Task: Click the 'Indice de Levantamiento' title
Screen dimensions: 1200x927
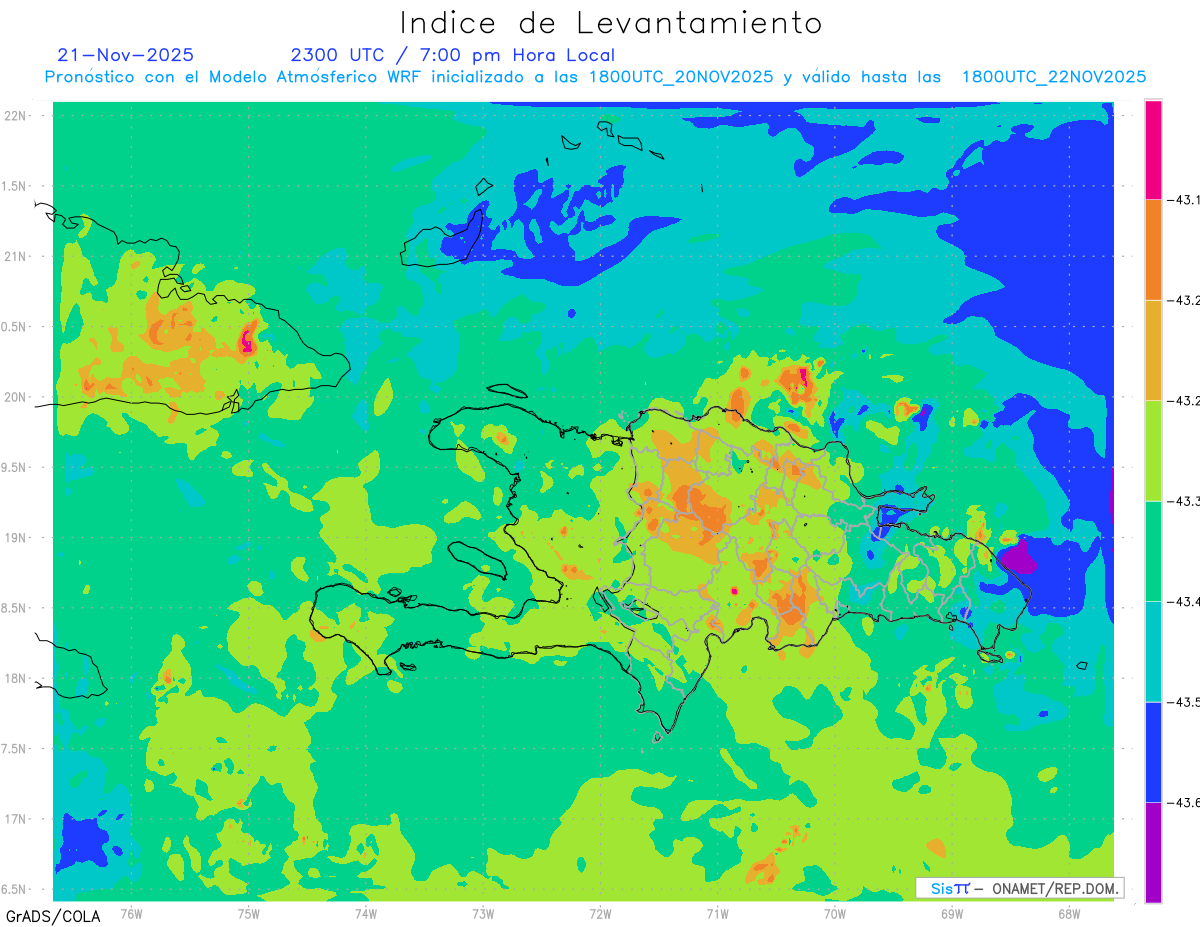Action: click(x=611, y=22)
